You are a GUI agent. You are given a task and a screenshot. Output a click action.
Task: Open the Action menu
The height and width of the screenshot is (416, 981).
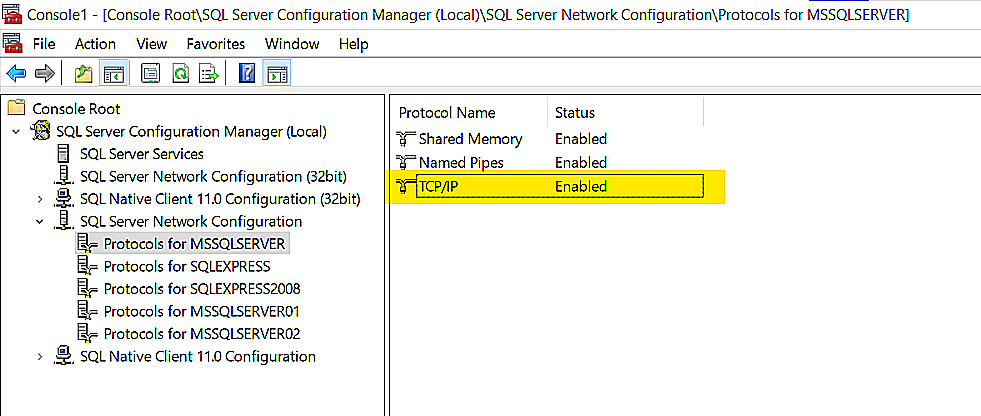tap(95, 44)
